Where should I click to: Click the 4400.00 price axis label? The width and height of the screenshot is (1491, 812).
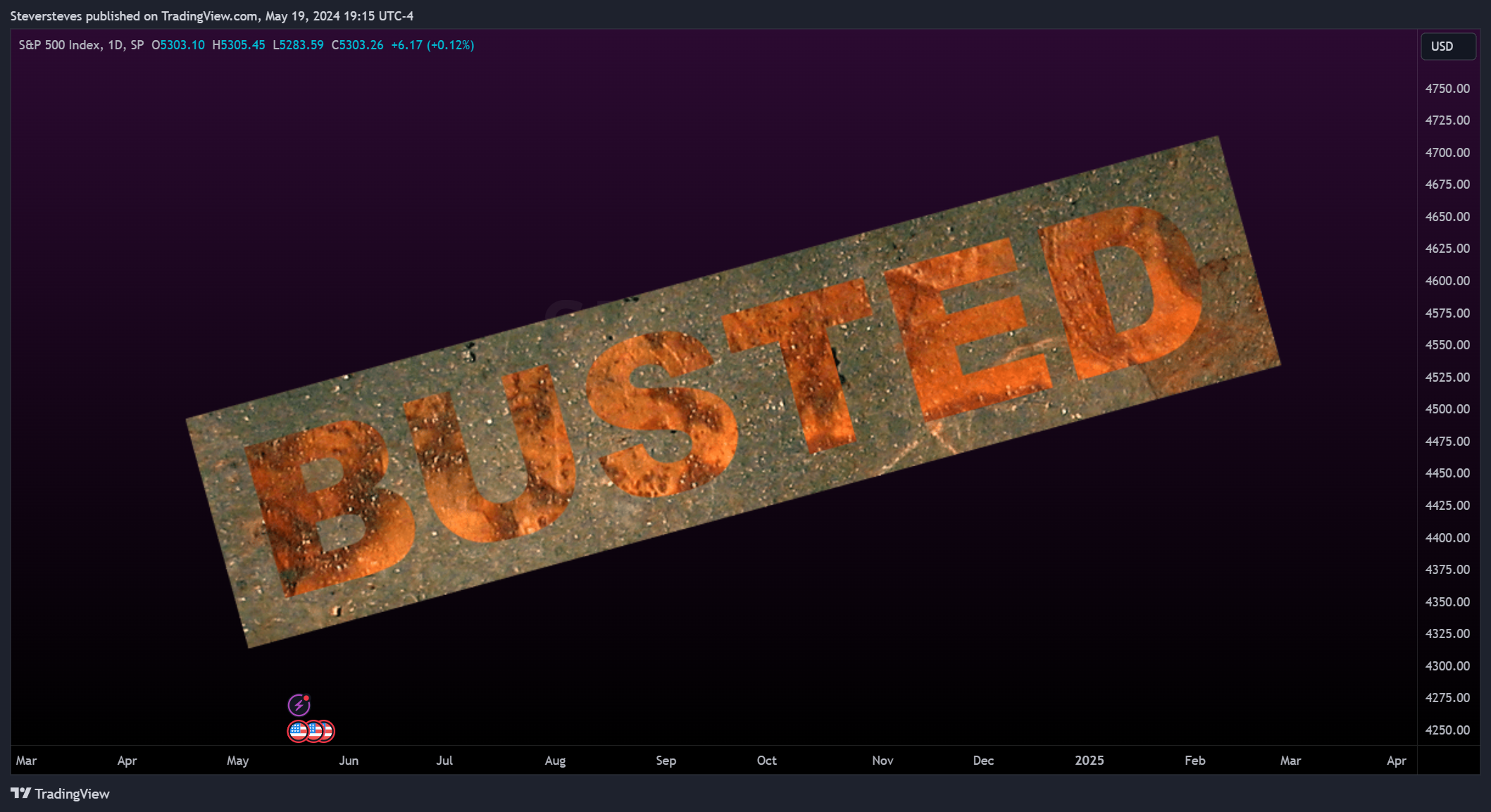tap(1447, 537)
